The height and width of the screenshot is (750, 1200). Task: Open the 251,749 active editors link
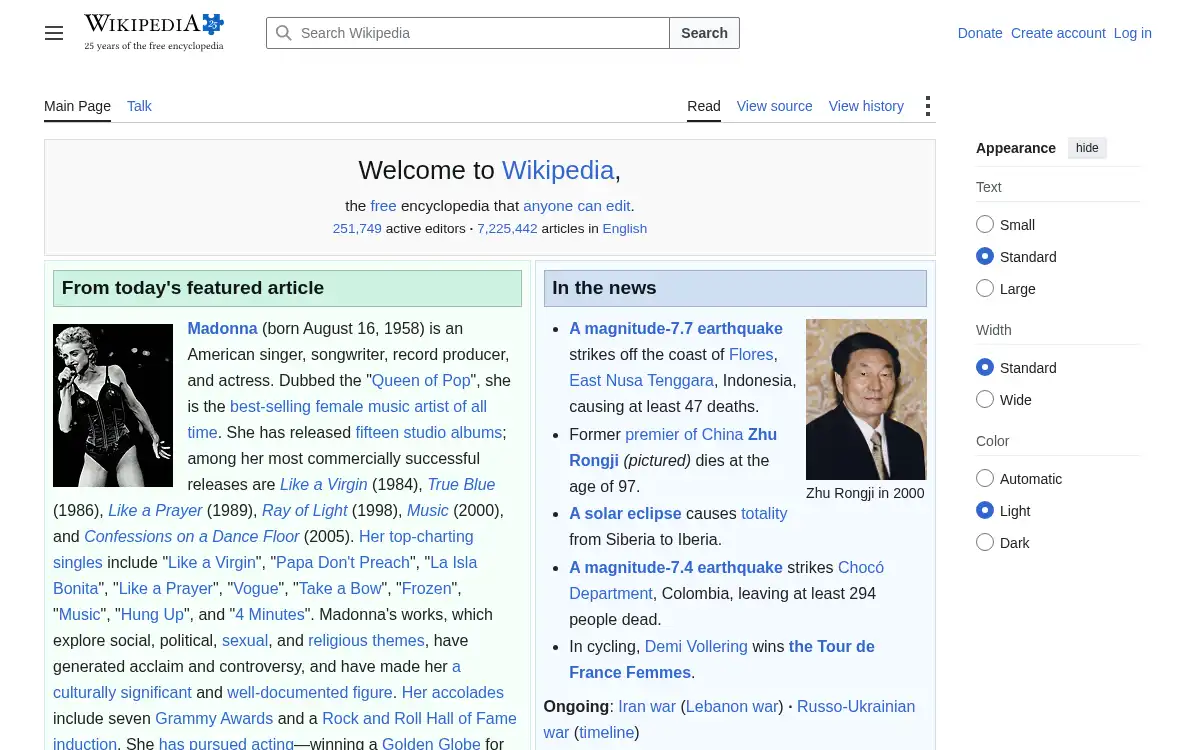point(357,229)
